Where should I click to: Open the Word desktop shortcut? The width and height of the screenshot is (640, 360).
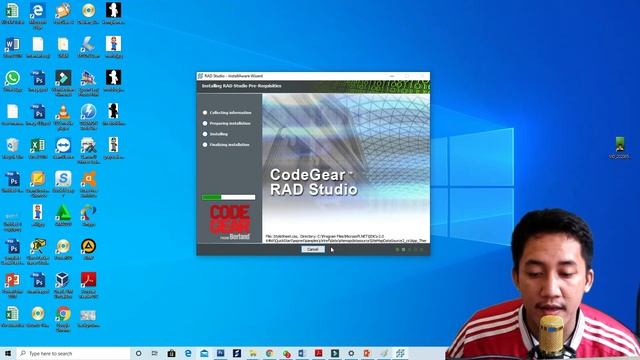click(12, 47)
